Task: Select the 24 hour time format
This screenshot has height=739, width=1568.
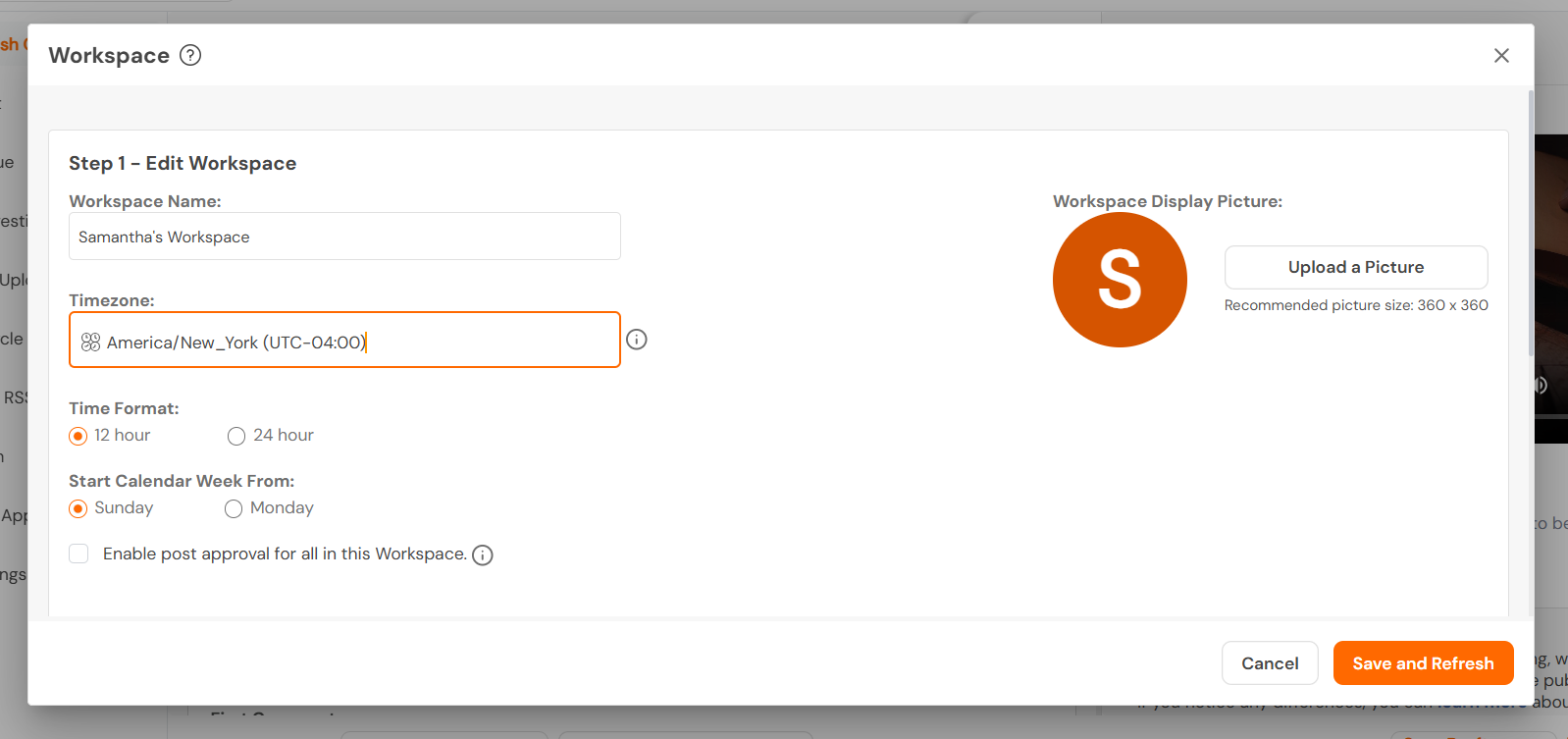Action: pyautogui.click(x=236, y=436)
